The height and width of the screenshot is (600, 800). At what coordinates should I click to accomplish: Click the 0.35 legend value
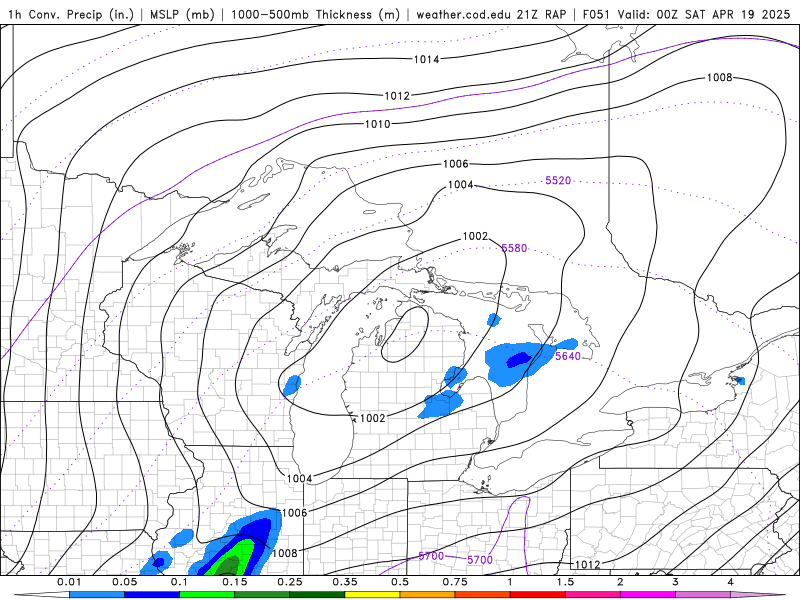[345, 582]
